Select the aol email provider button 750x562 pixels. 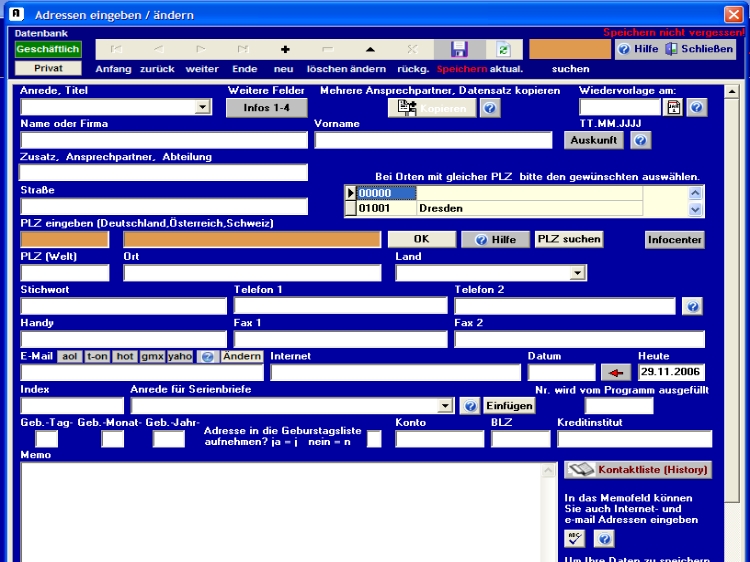pos(70,356)
